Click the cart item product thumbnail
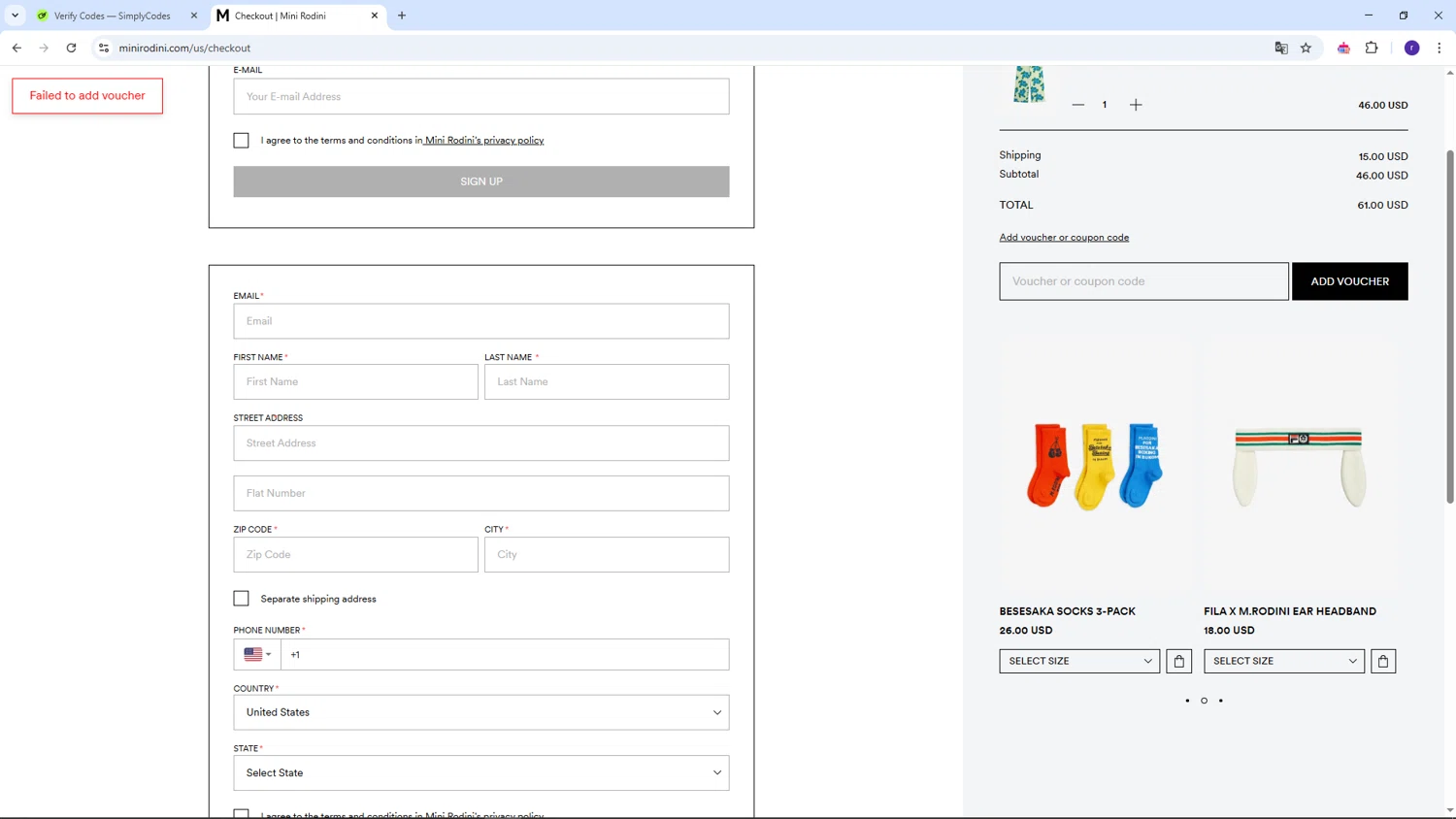 pos(1029,84)
